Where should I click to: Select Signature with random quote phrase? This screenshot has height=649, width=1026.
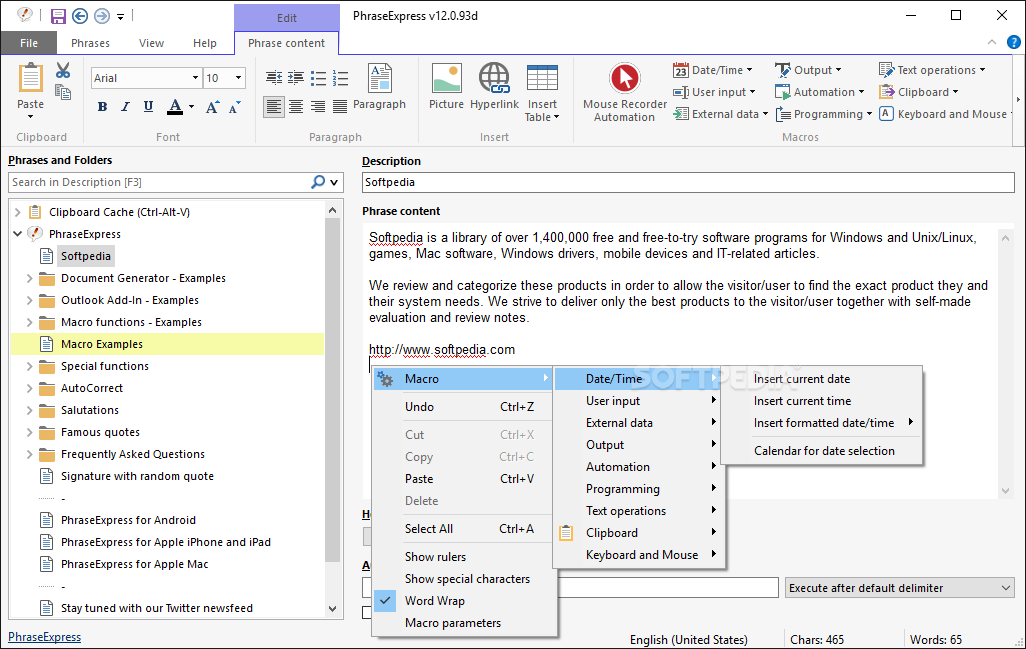[x=137, y=476]
